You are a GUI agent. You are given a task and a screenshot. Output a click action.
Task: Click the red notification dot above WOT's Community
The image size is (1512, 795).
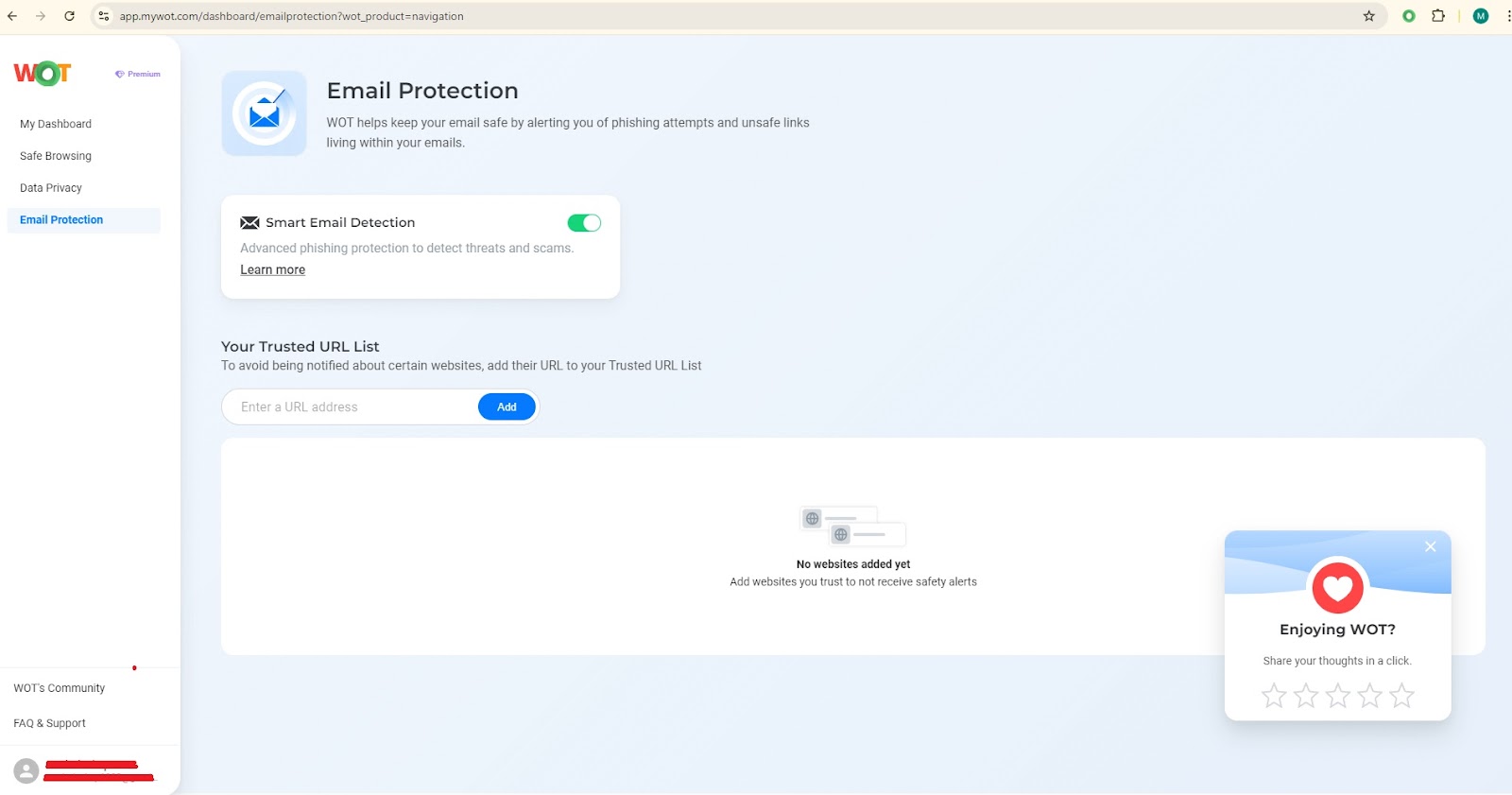(134, 668)
